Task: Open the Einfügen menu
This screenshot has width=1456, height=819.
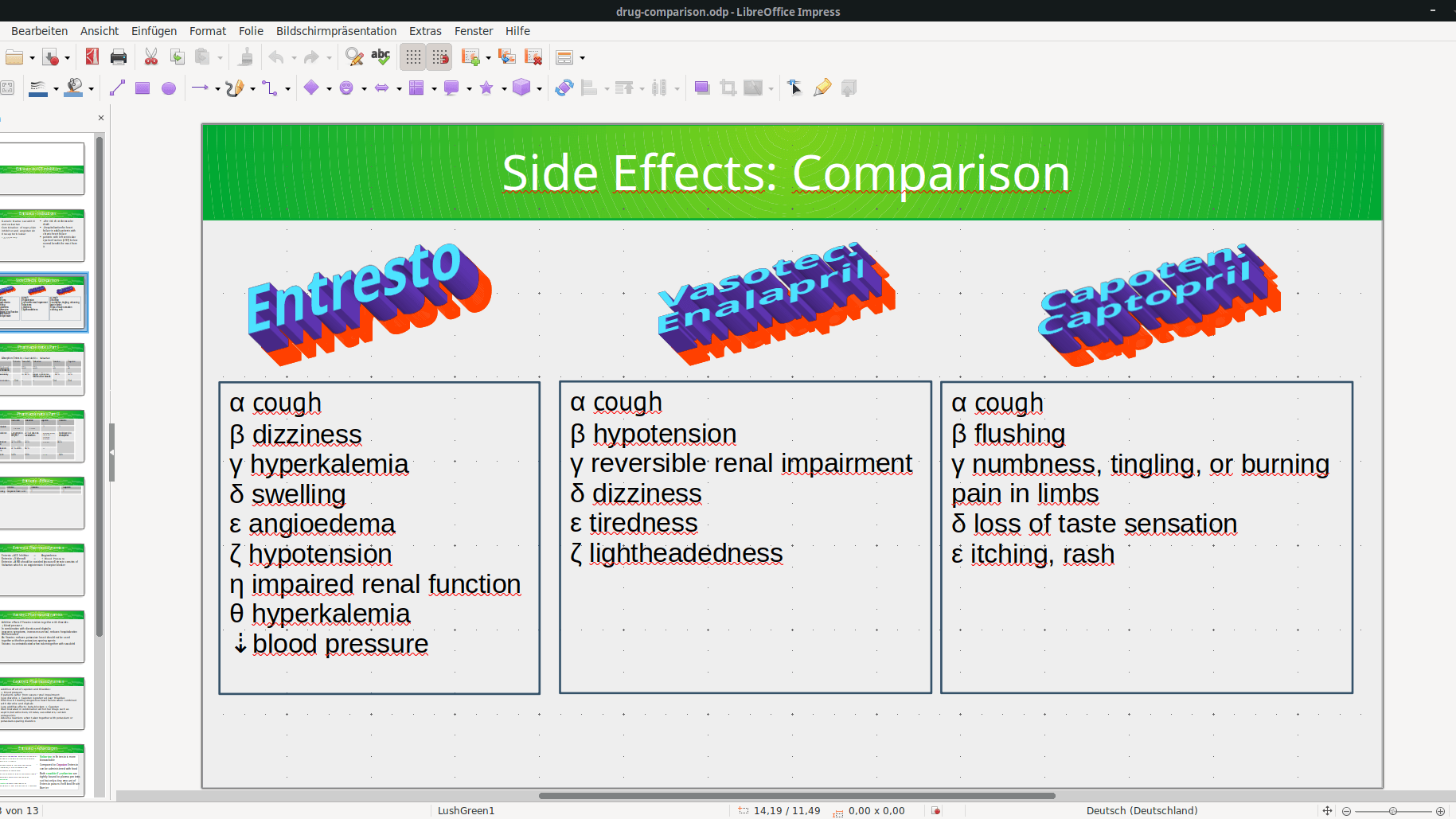Action: (x=154, y=31)
